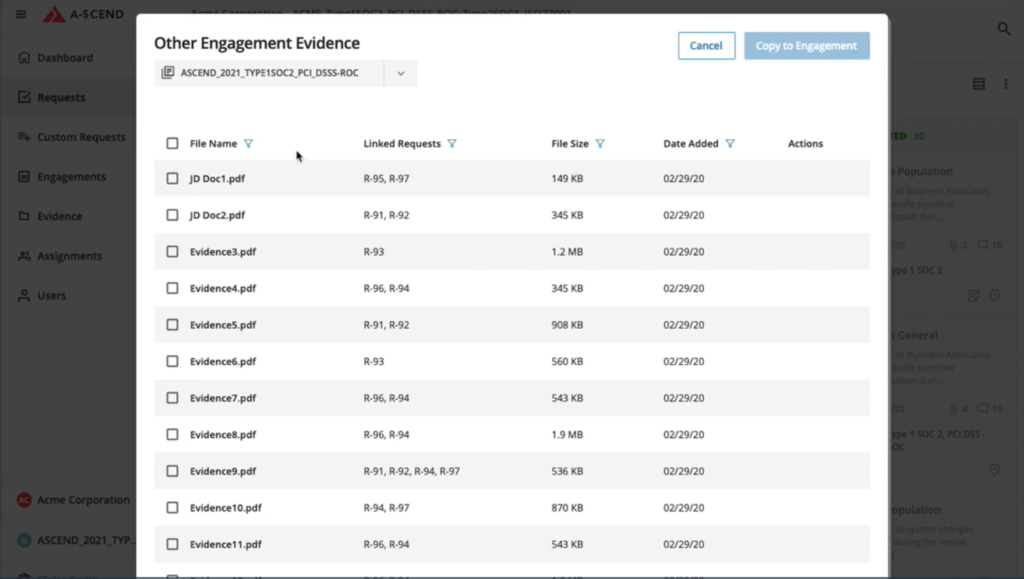The height and width of the screenshot is (579, 1024).
Task: Click the Copy to Engagement button
Action: pyautogui.click(x=807, y=46)
